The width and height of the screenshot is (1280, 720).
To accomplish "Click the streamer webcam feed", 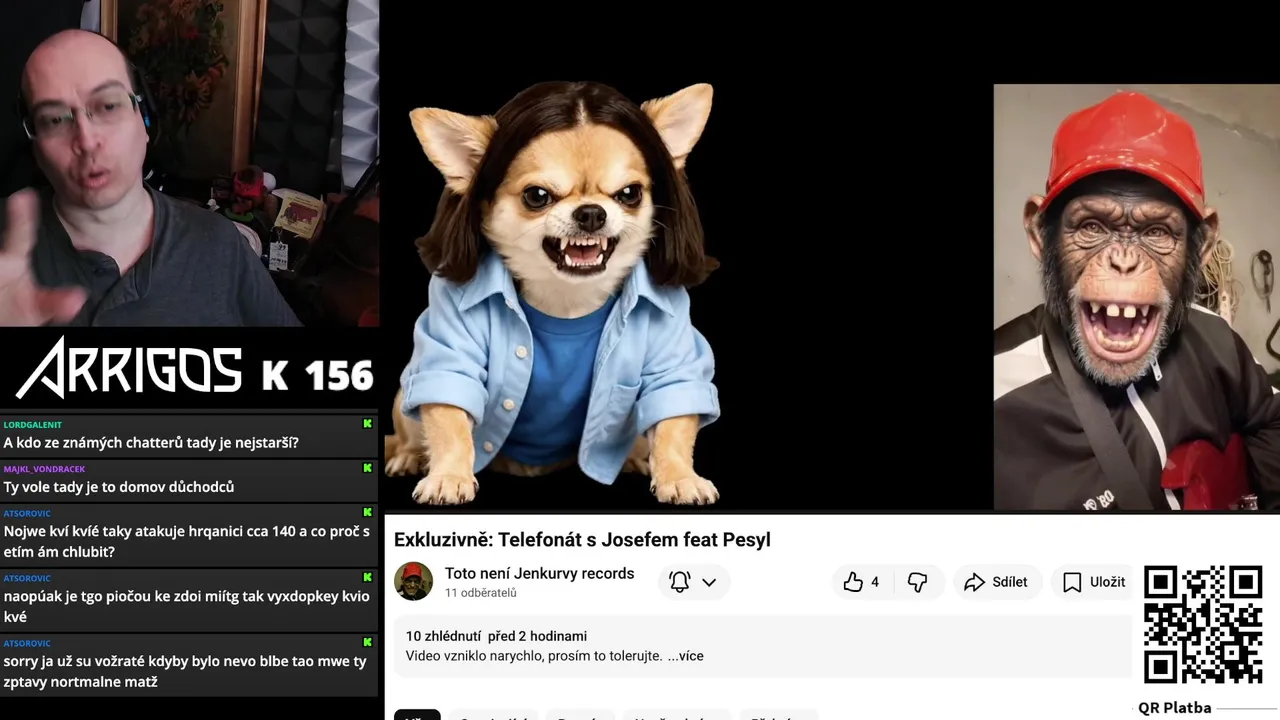I will point(189,163).
